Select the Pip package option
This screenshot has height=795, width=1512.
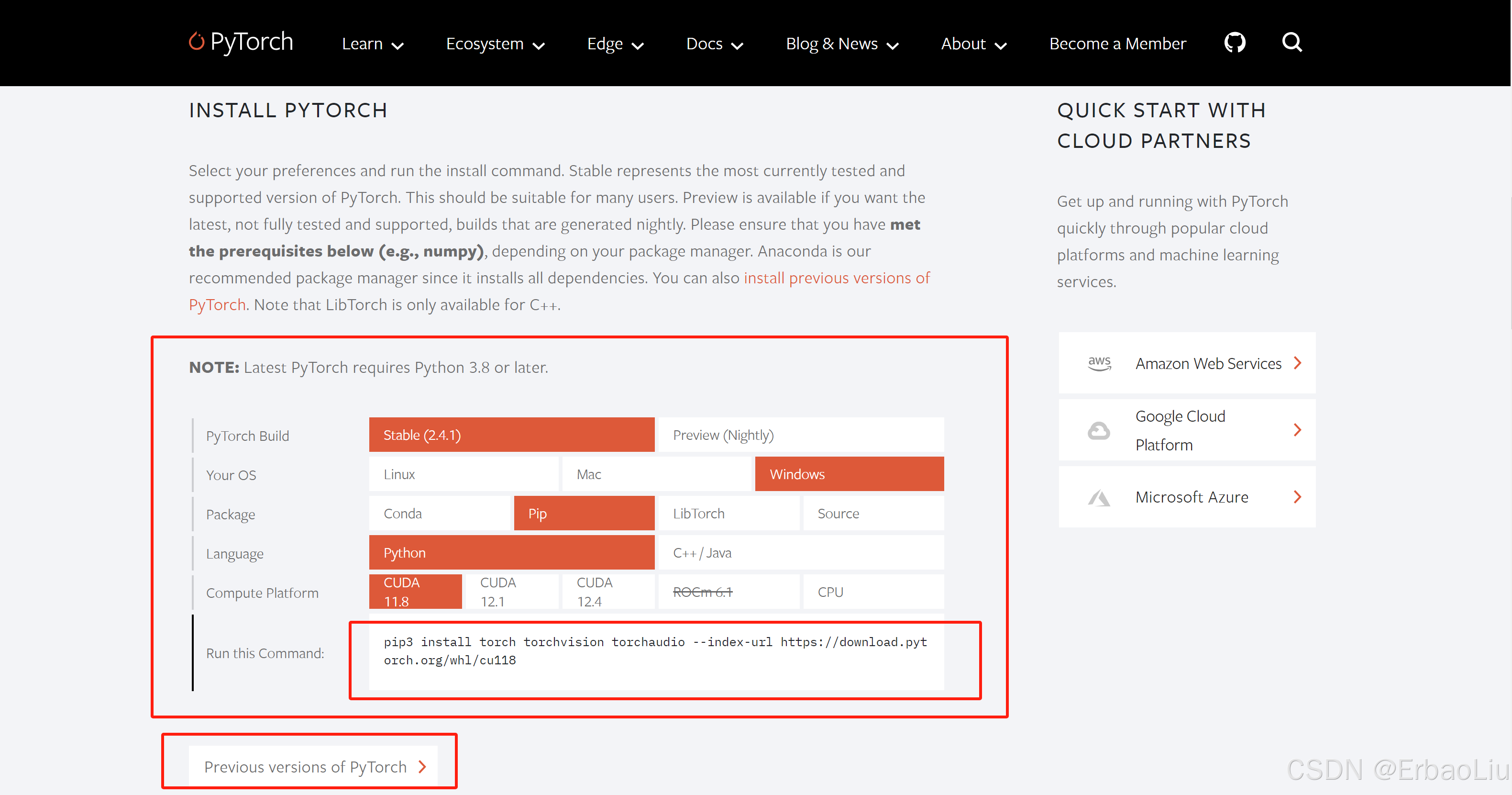tap(585, 514)
